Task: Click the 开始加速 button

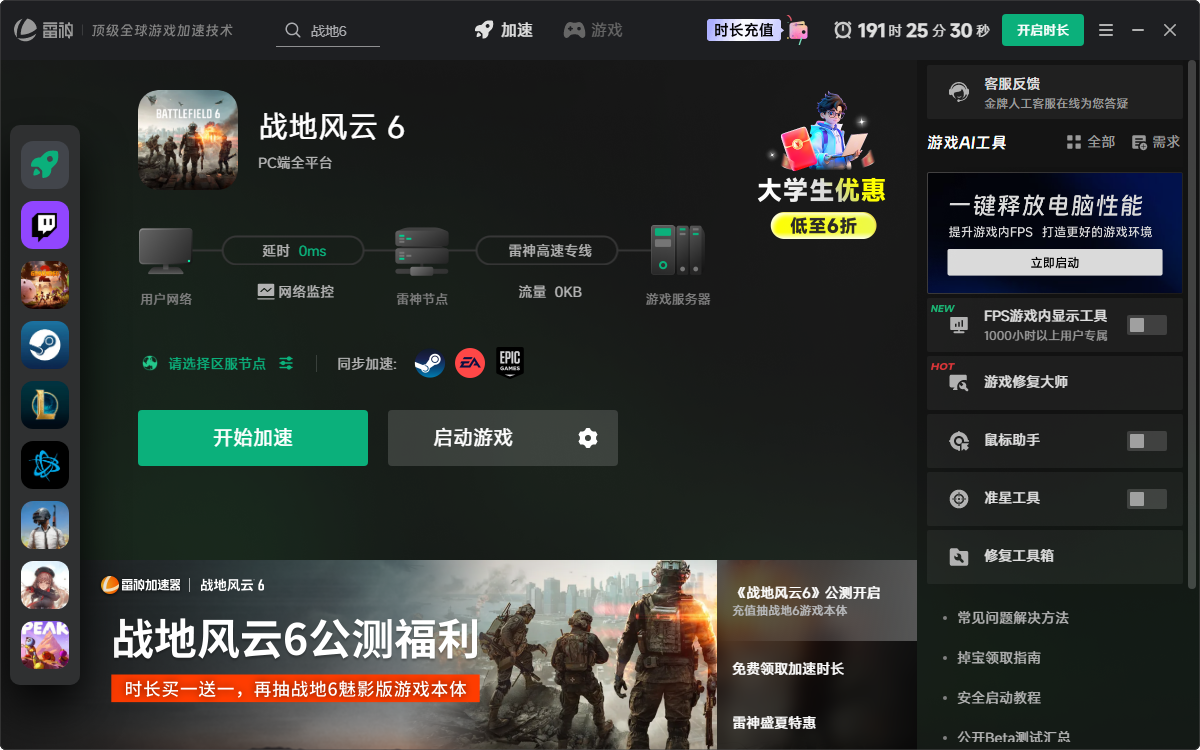Action: (x=252, y=438)
